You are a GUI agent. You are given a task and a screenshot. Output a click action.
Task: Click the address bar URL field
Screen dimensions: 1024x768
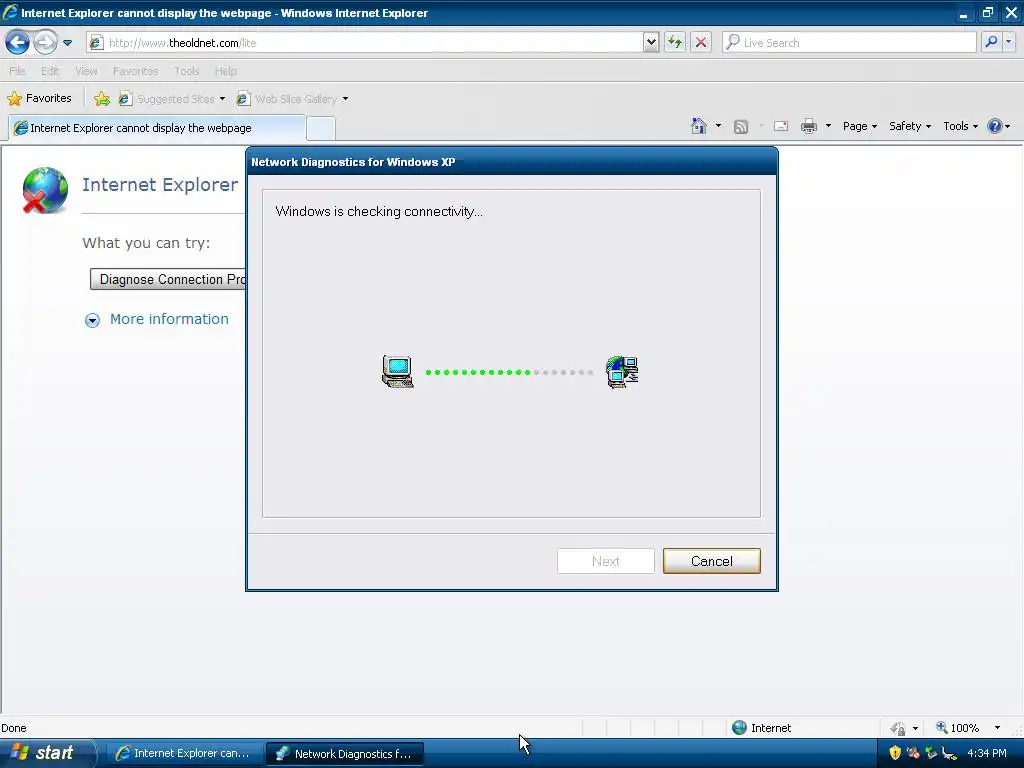tap(364, 43)
